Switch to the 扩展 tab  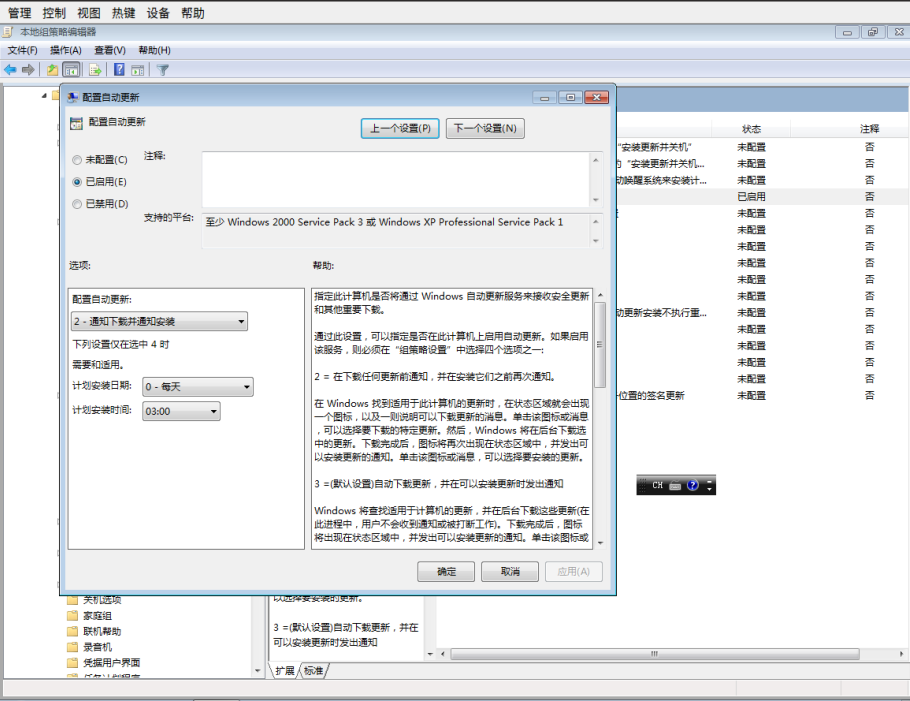[285, 671]
